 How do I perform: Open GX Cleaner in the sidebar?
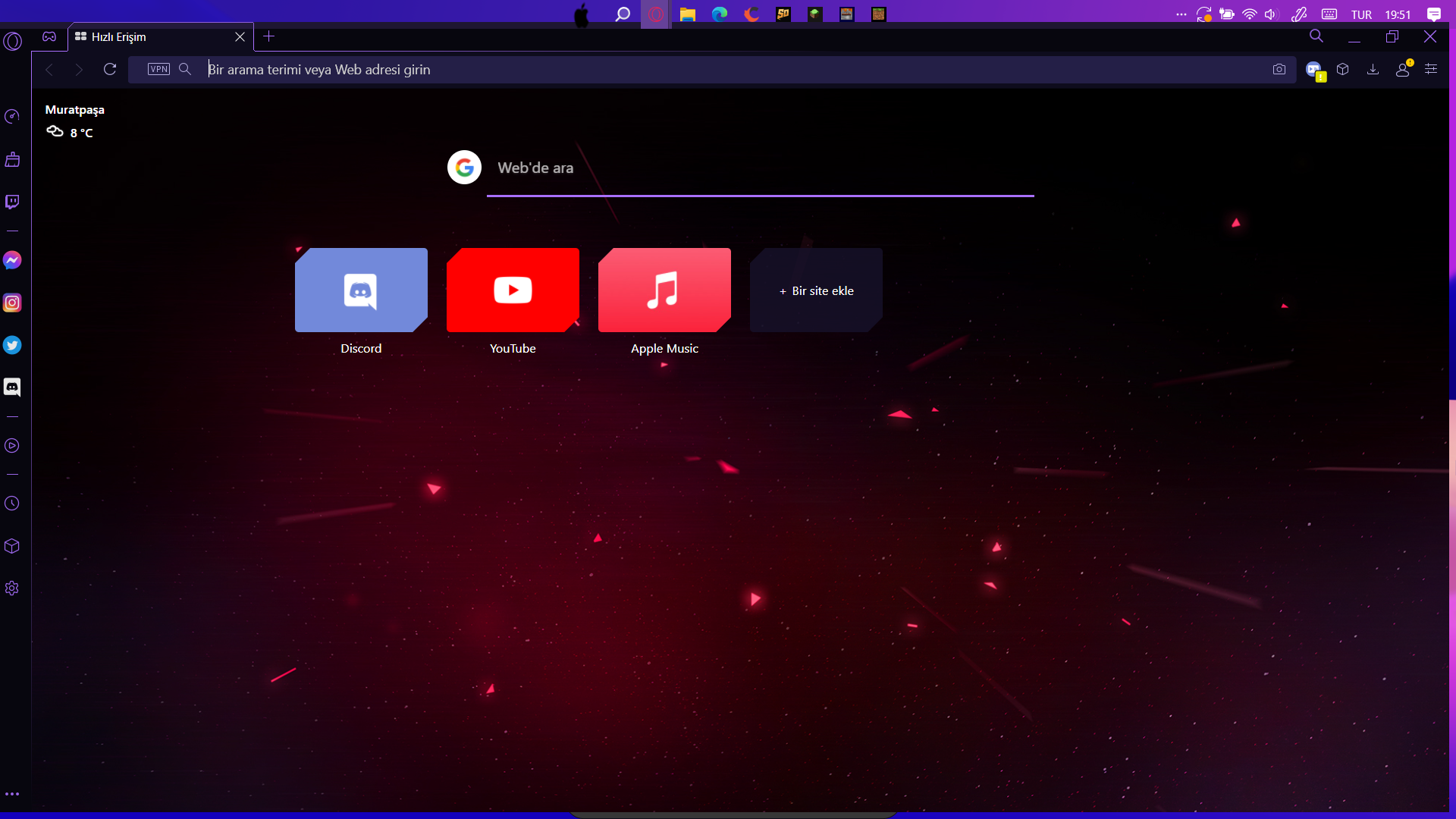click(12, 159)
